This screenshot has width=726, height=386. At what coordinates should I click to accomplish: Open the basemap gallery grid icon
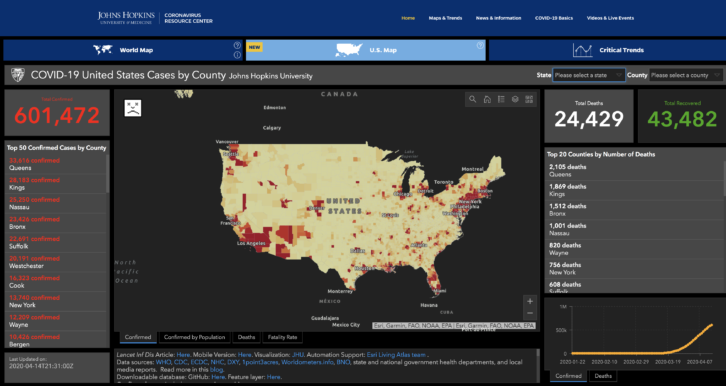point(529,99)
